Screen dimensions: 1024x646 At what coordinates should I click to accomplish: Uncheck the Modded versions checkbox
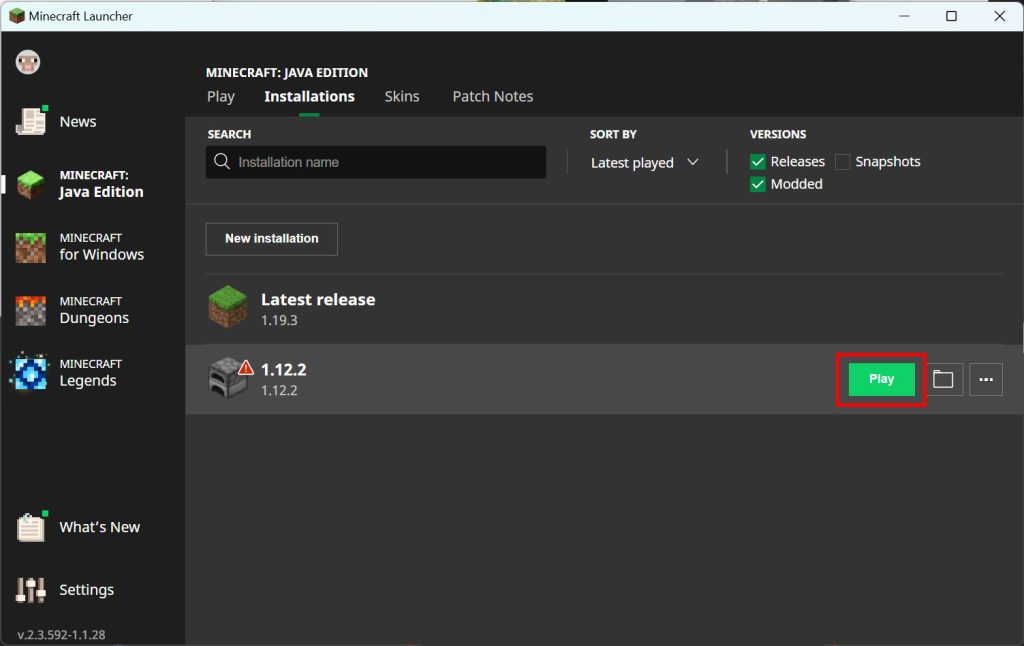(758, 184)
